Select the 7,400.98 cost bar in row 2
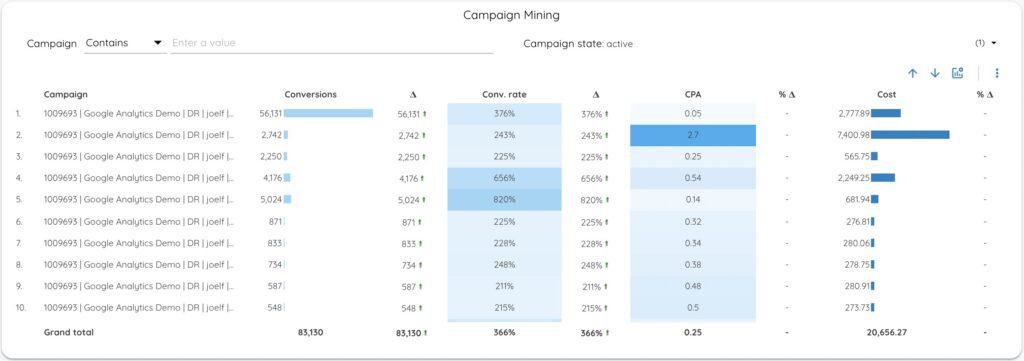This screenshot has width=1024, height=361. tap(910, 135)
